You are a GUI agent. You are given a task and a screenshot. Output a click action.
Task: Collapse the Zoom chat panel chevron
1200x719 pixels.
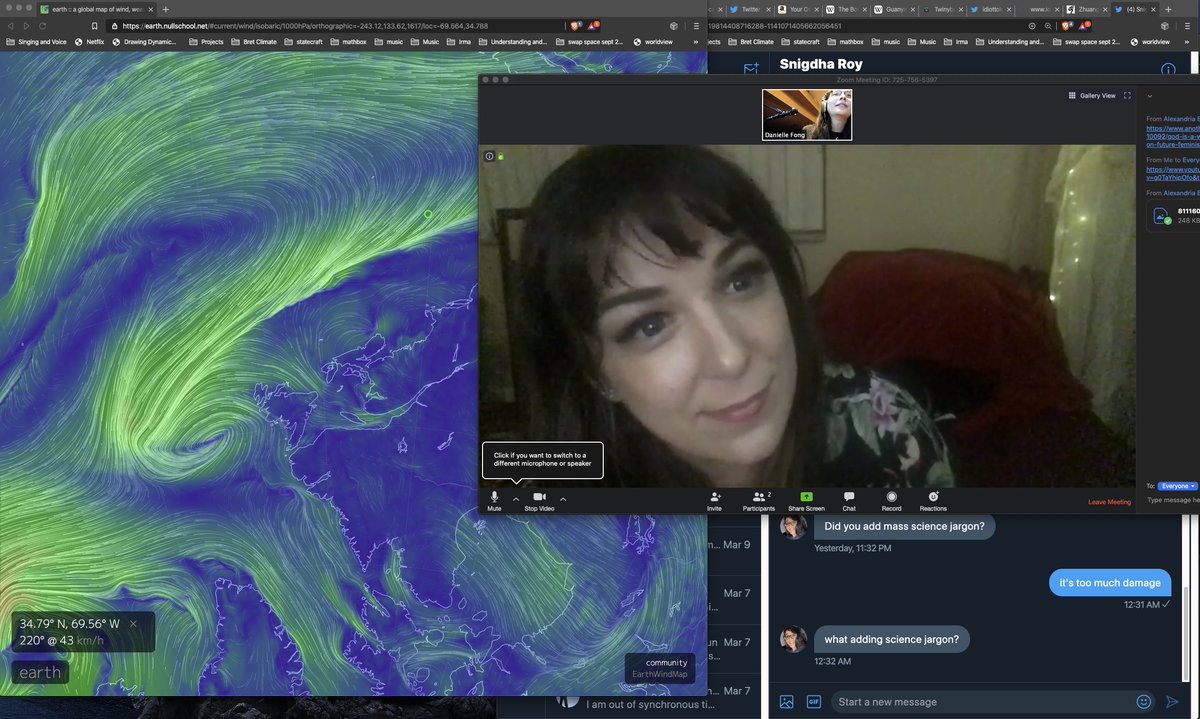[1150, 96]
